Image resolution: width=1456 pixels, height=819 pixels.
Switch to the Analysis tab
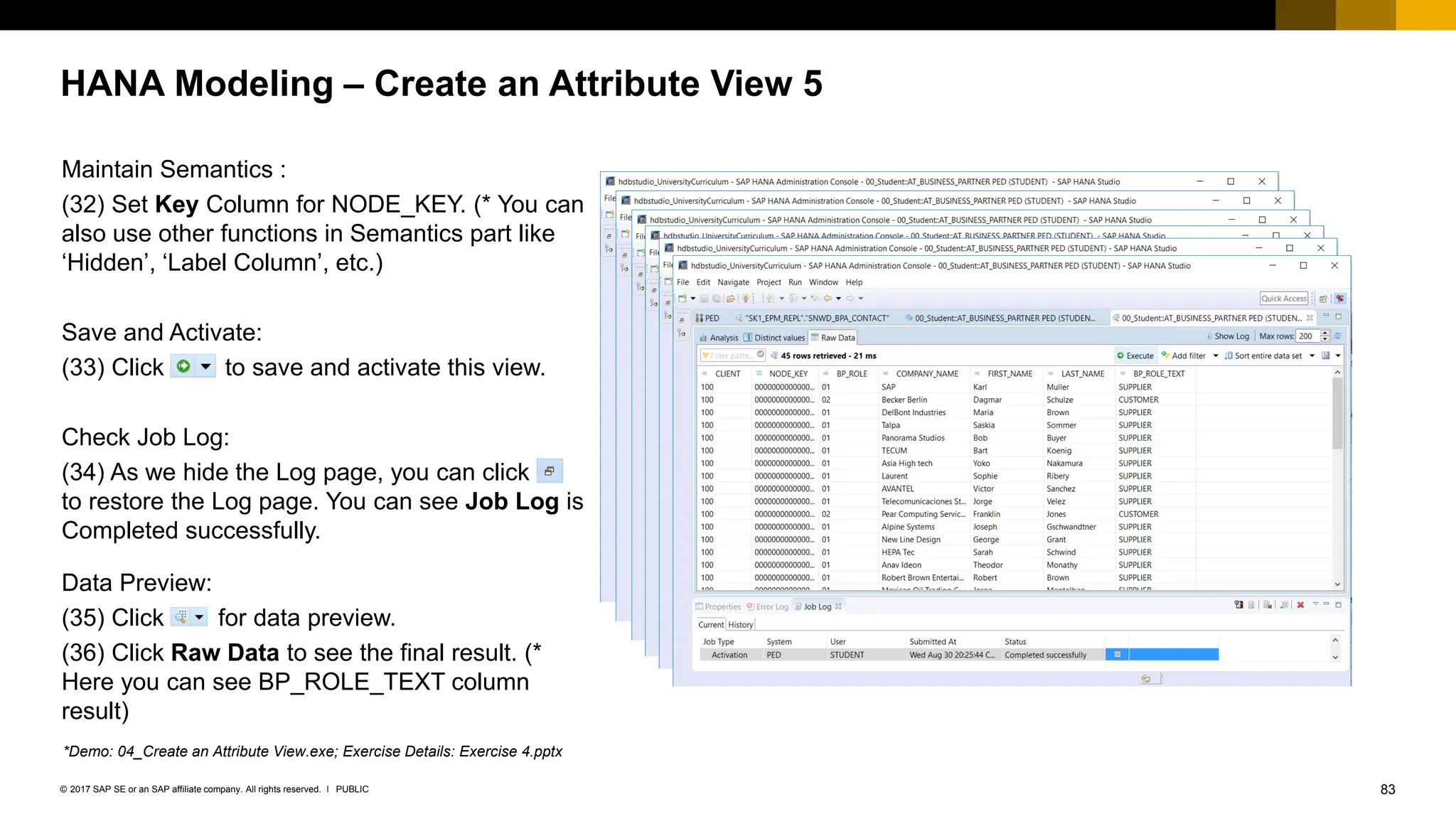pyautogui.click(x=719, y=338)
